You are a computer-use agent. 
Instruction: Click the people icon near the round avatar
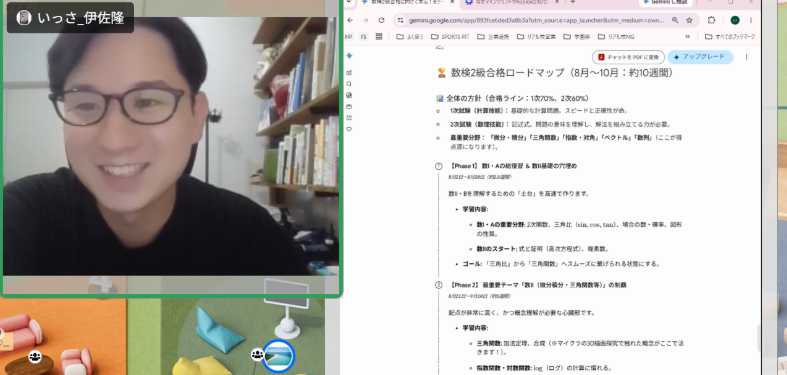point(257,355)
